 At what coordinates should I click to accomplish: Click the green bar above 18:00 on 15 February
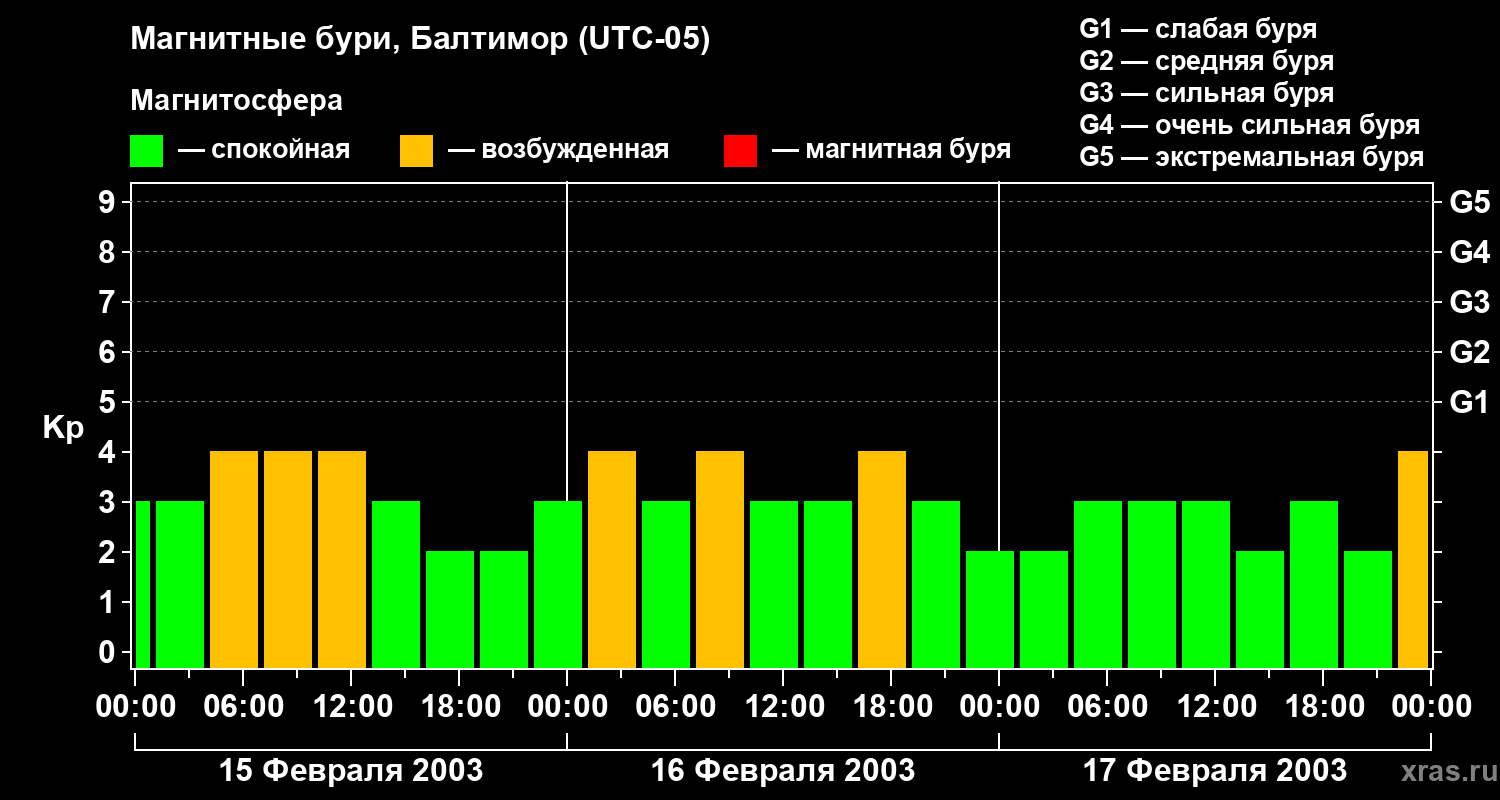450,610
